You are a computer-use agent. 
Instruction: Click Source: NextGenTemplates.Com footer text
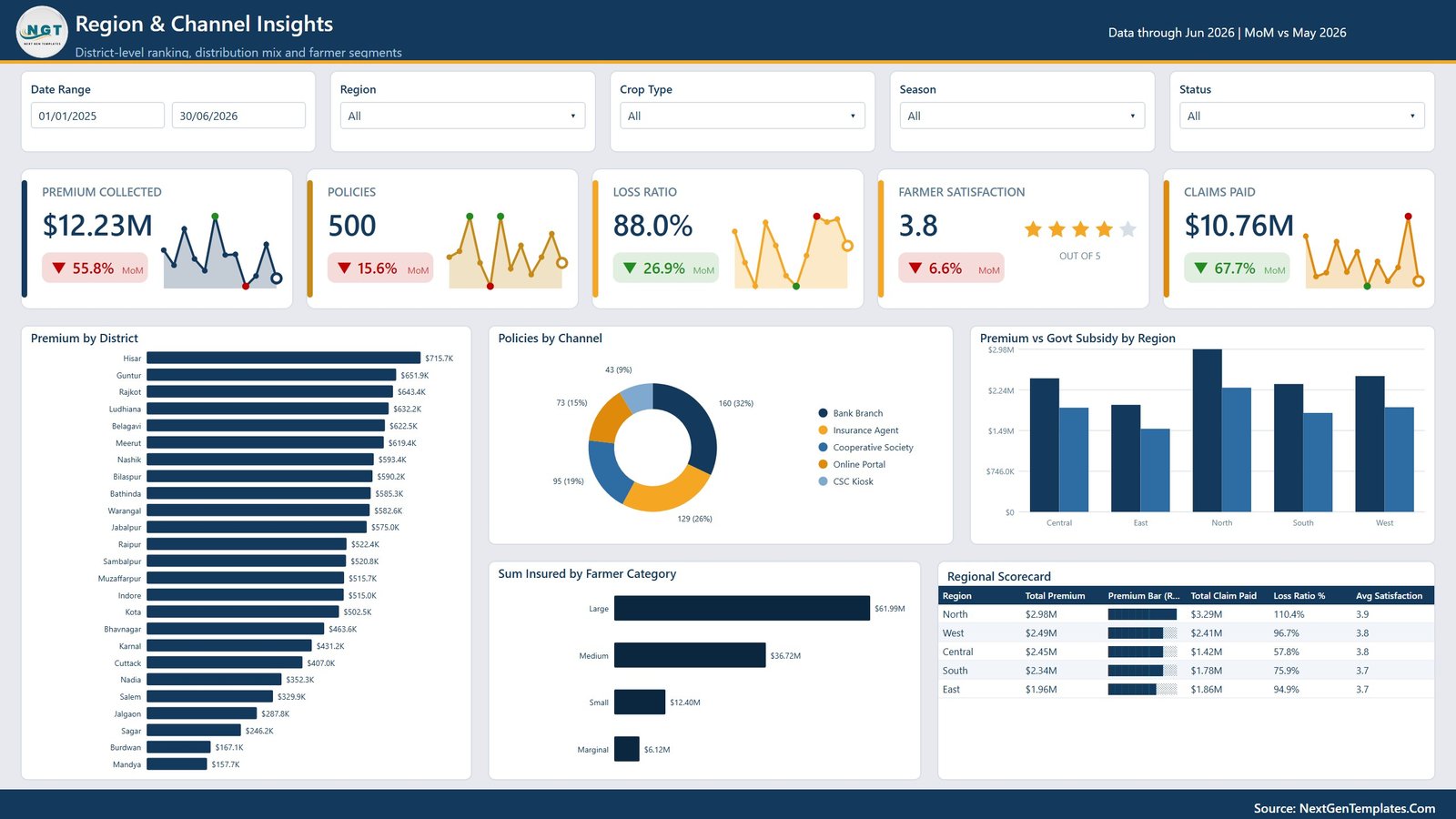1344,808
